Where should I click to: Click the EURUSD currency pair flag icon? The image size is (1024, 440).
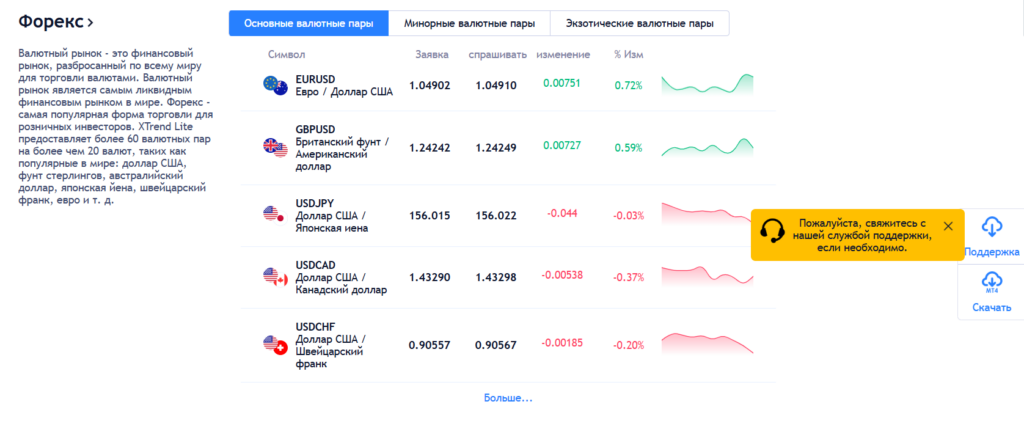(274, 85)
